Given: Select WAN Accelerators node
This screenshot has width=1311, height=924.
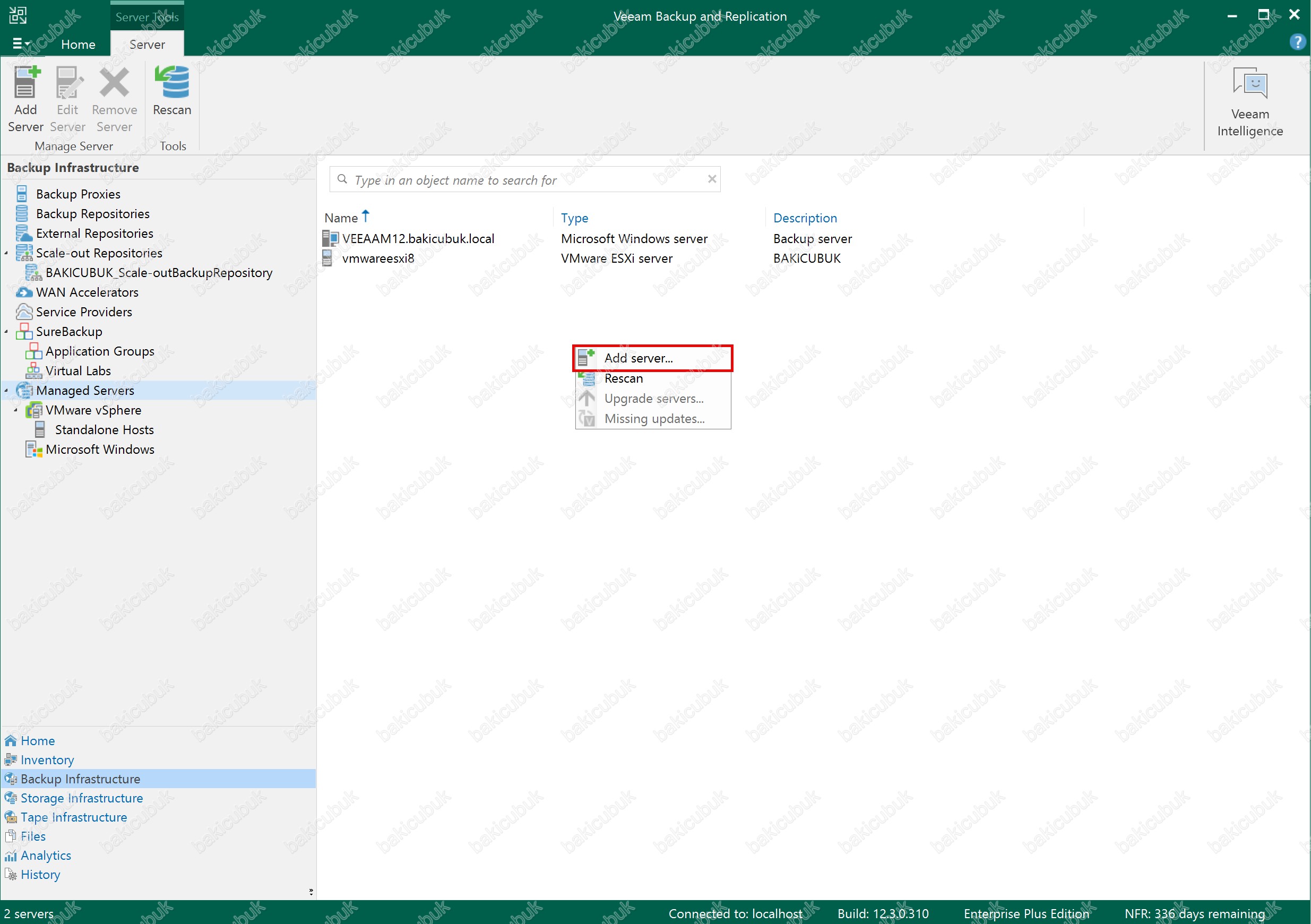Looking at the screenshot, I should [88, 292].
